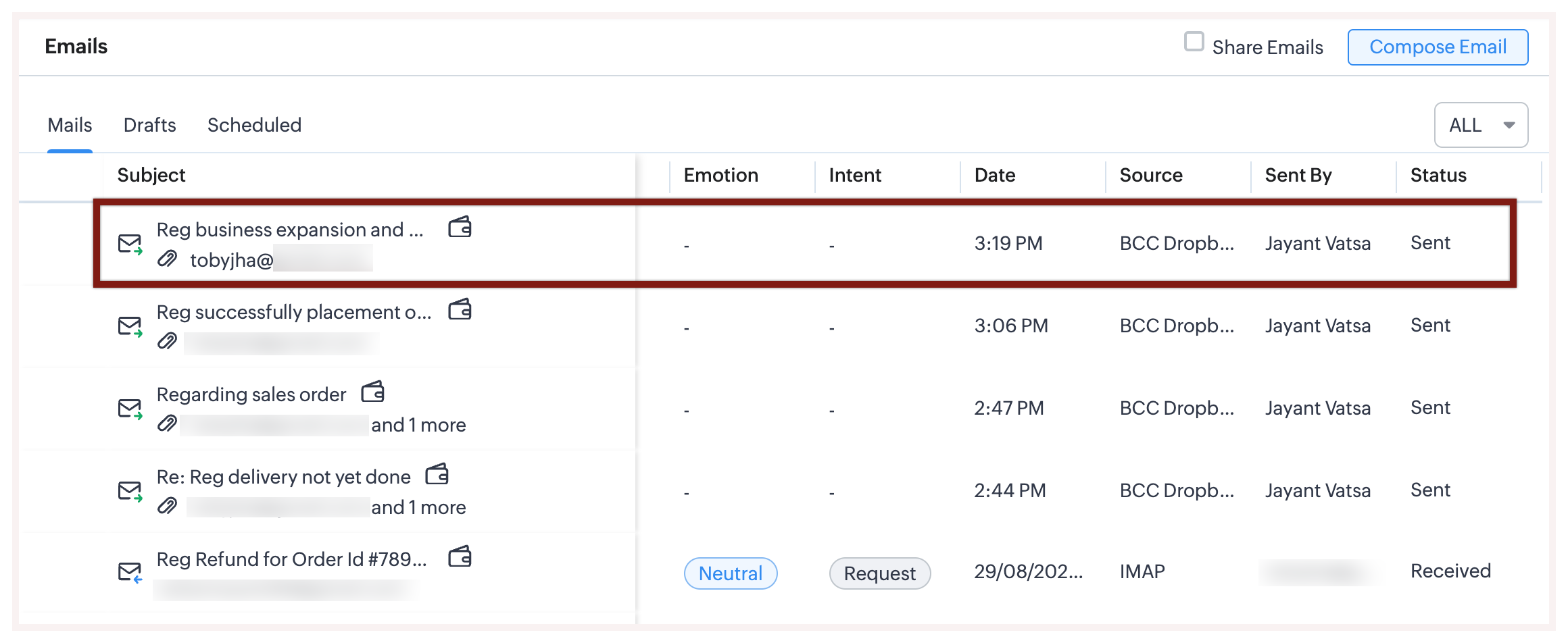Click wallet icon beside successfully placement subject
Image resolution: width=1568 pixels, height=643 pixels.
pos(460,310)
